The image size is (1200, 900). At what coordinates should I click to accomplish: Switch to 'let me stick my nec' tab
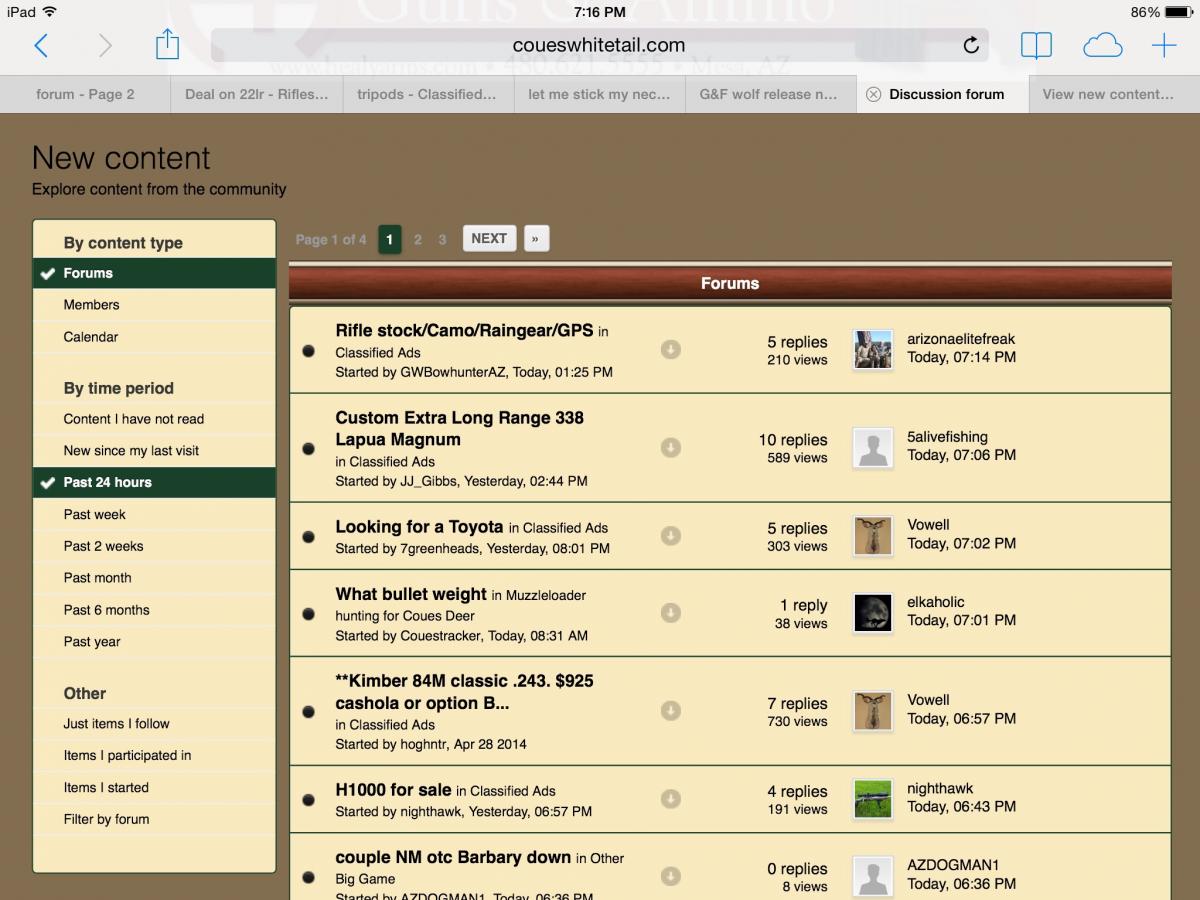[600, 94]
